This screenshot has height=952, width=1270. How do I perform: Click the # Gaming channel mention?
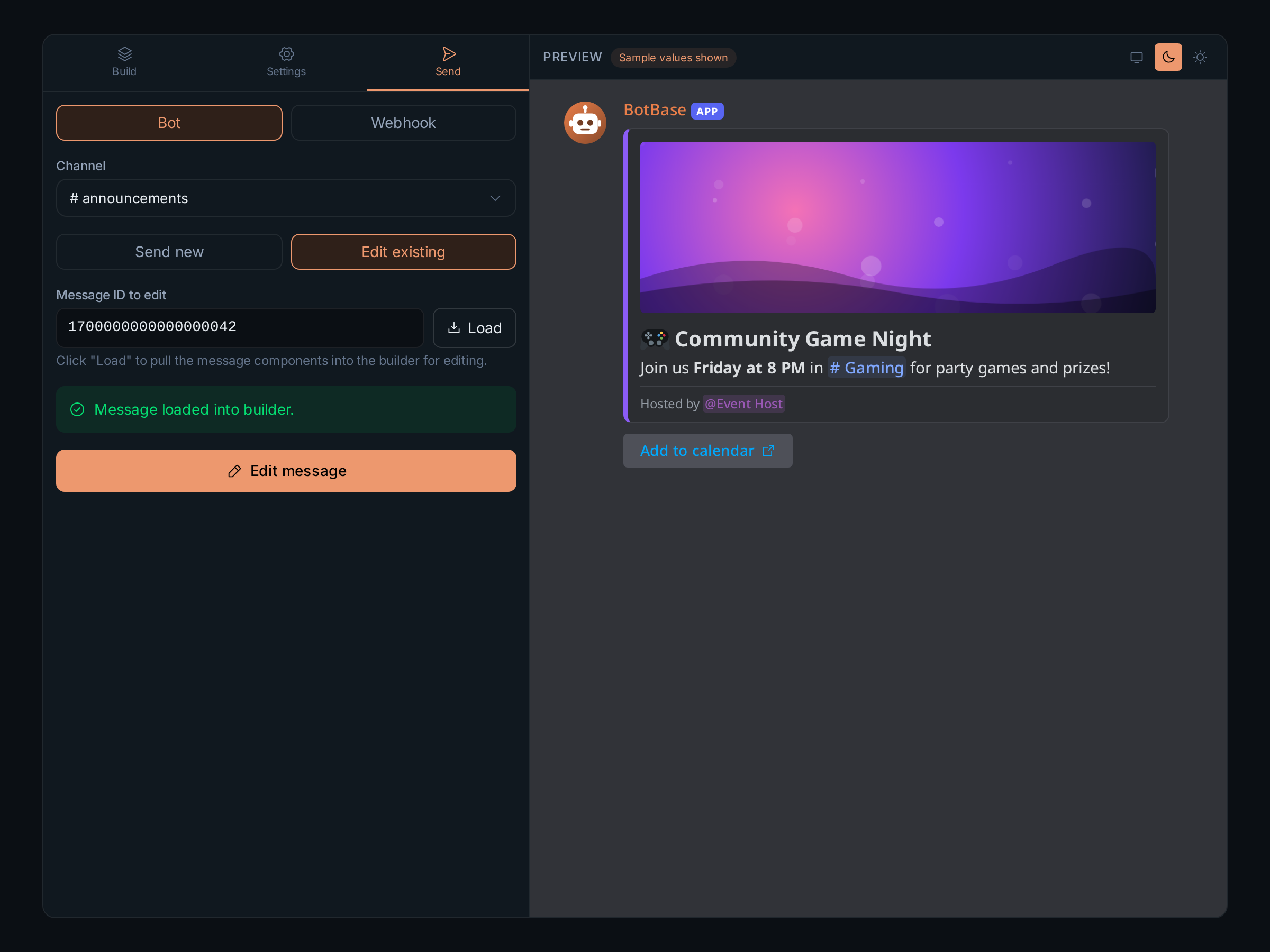click(x=866, y=368)
